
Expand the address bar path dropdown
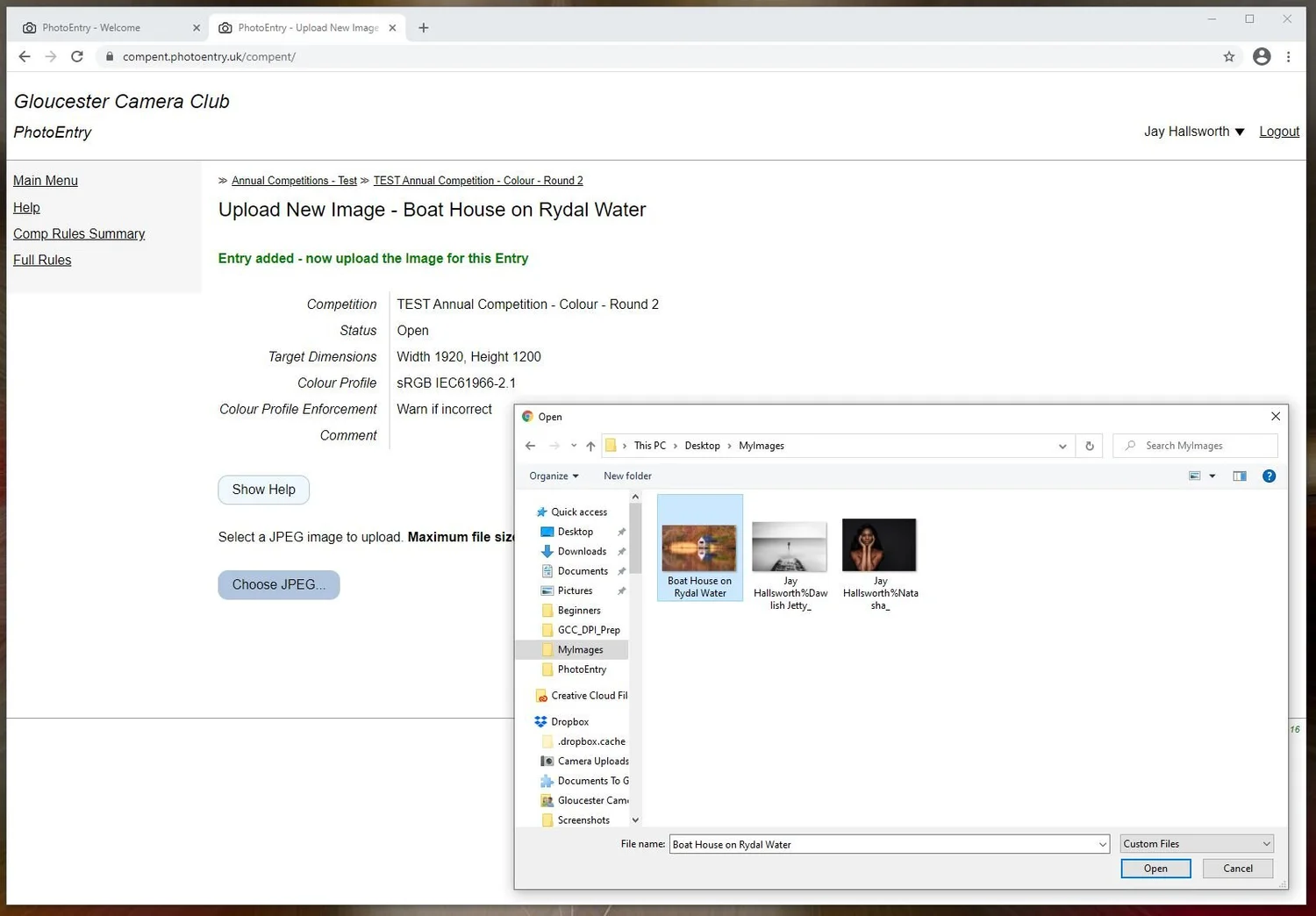1062,446
